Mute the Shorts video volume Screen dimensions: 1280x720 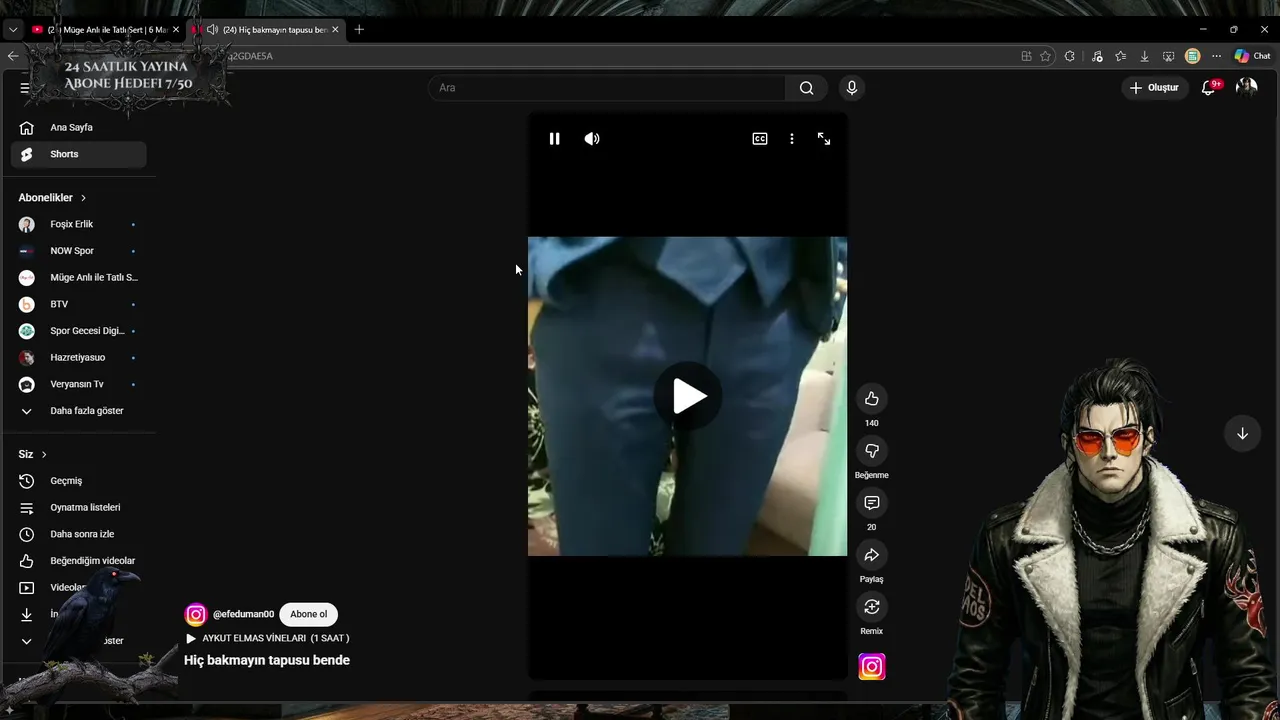pos(592,139)
